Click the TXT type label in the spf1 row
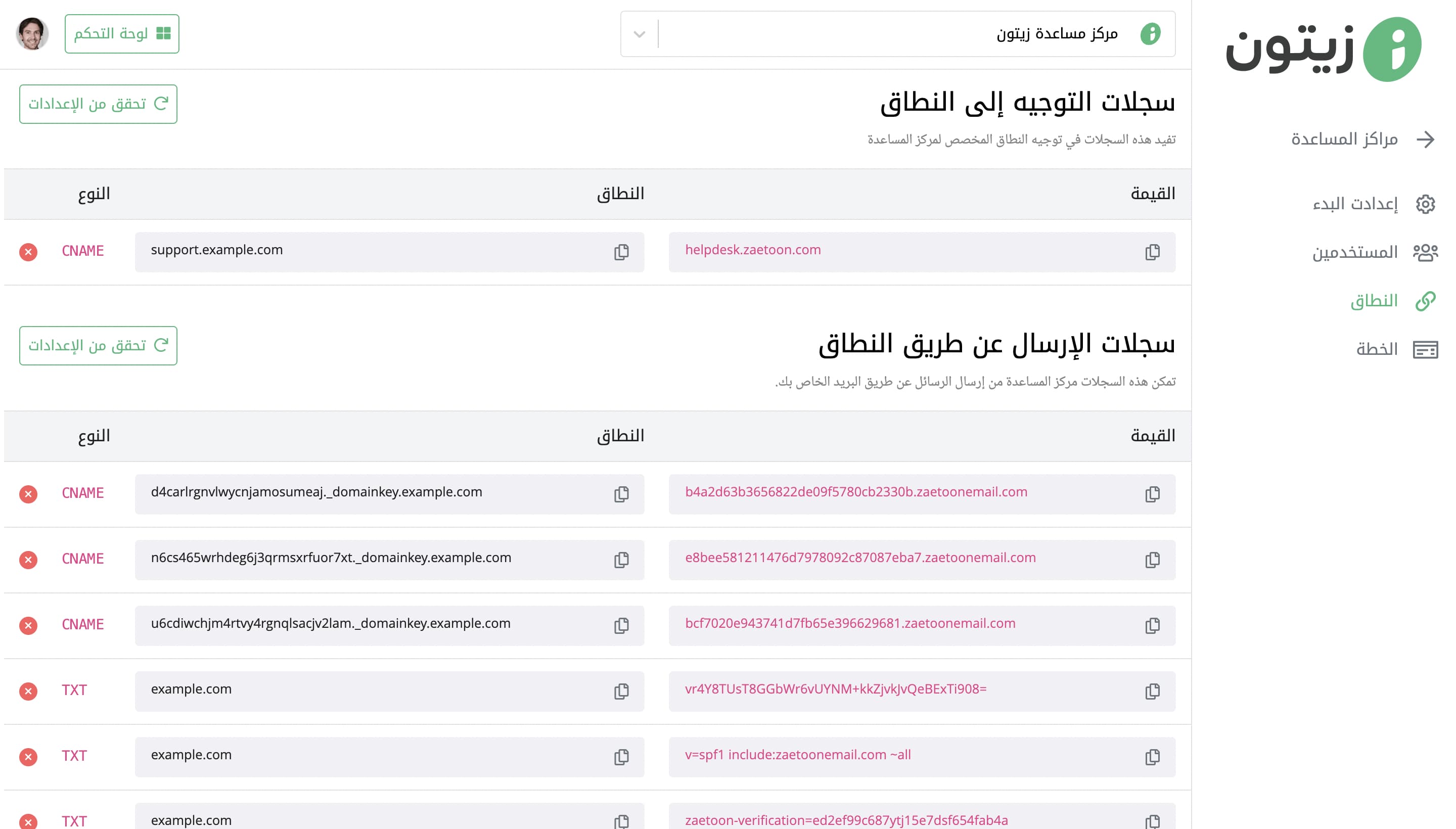This screenshot has width=1456, height=829. click(x=74, y=756)
